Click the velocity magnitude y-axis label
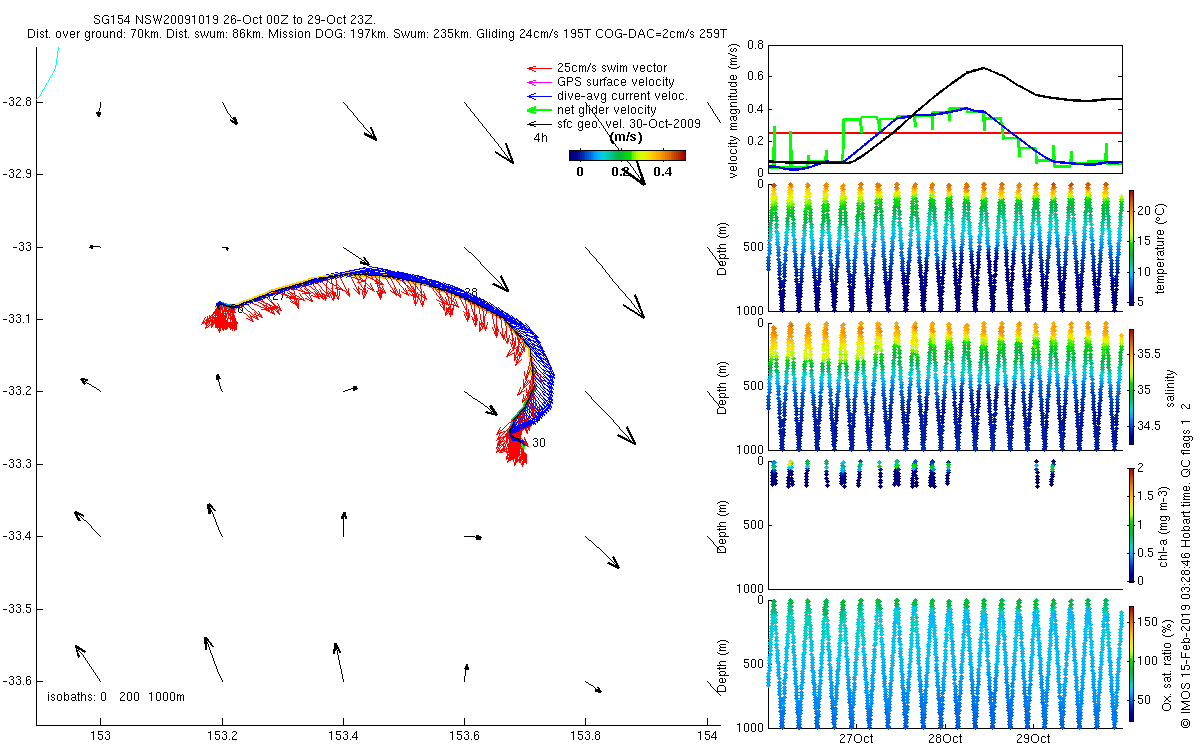The image size is (1200, 750). pyautogui.click(x=734, y=112)
